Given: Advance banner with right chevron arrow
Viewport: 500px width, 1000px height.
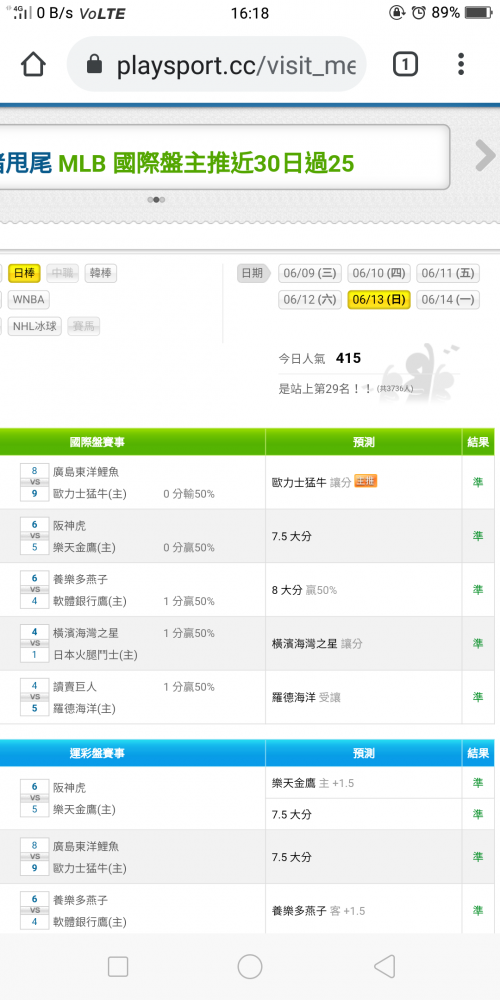Looking at the screenshot, I should click(x=485, y=156).
